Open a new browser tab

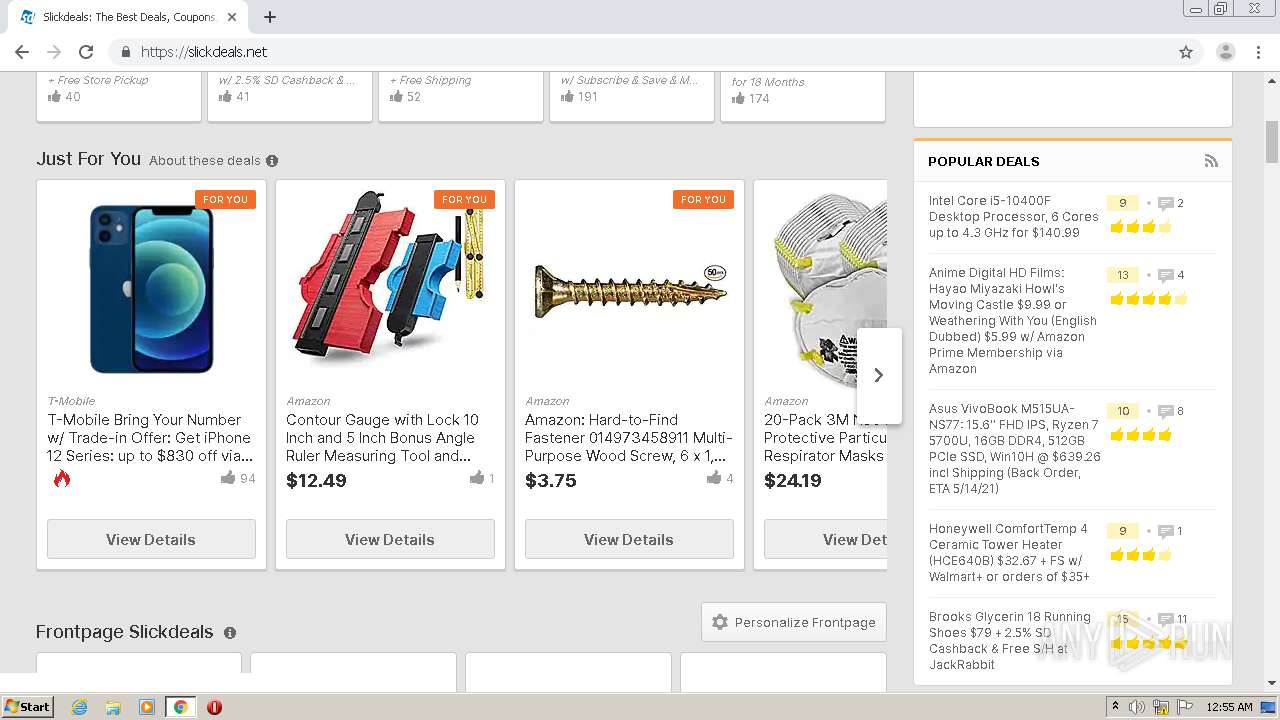[x=270, y=17]
